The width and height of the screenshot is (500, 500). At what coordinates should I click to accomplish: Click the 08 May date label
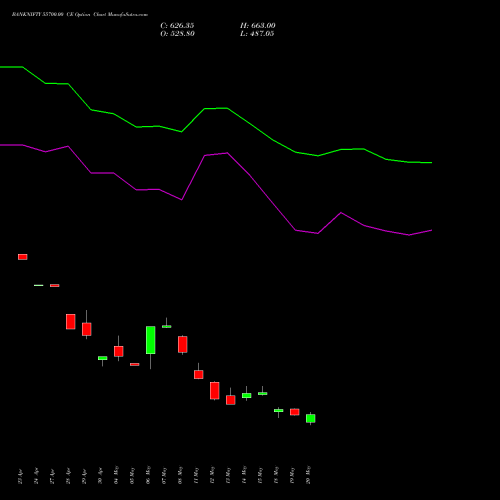click(180, 475)
